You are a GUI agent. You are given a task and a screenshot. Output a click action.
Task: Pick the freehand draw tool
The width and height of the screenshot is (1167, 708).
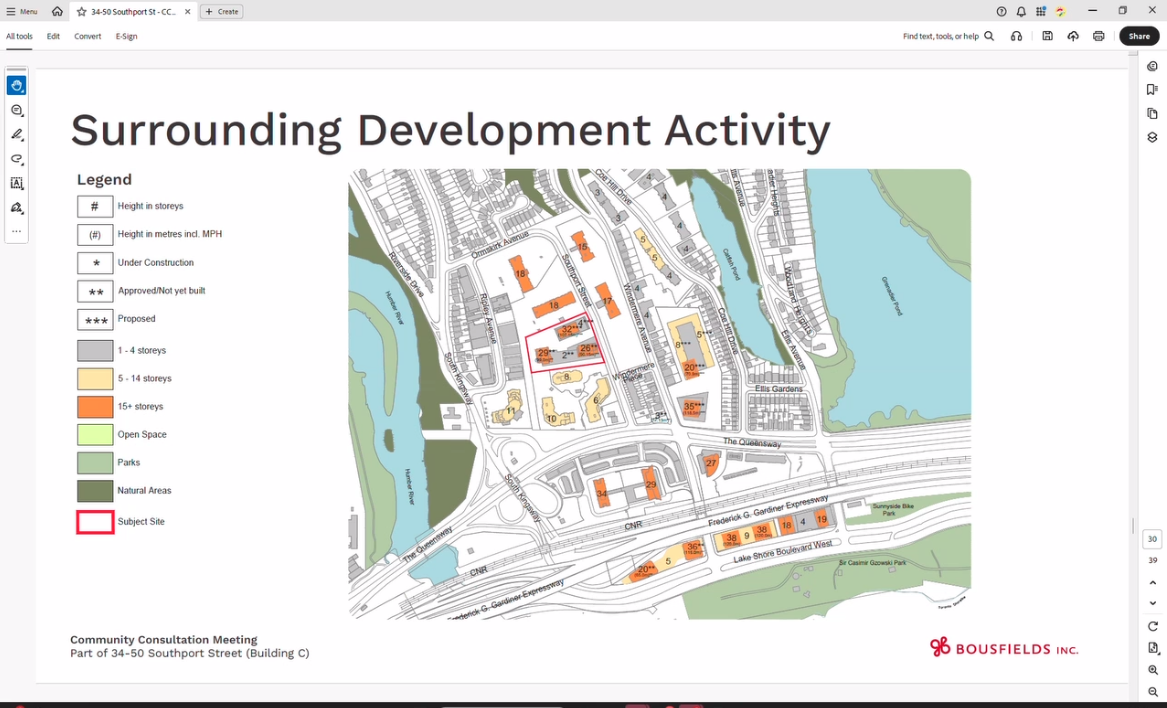(x=16, y=159)
